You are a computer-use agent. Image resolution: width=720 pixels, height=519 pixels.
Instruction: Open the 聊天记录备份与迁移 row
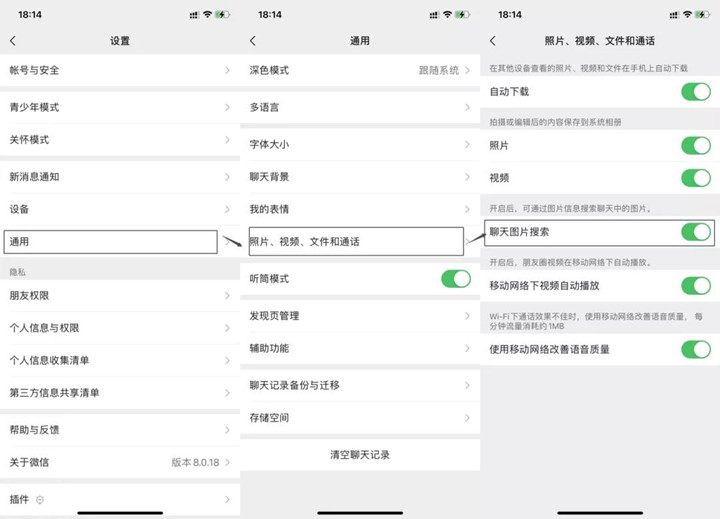coord(360,385)
